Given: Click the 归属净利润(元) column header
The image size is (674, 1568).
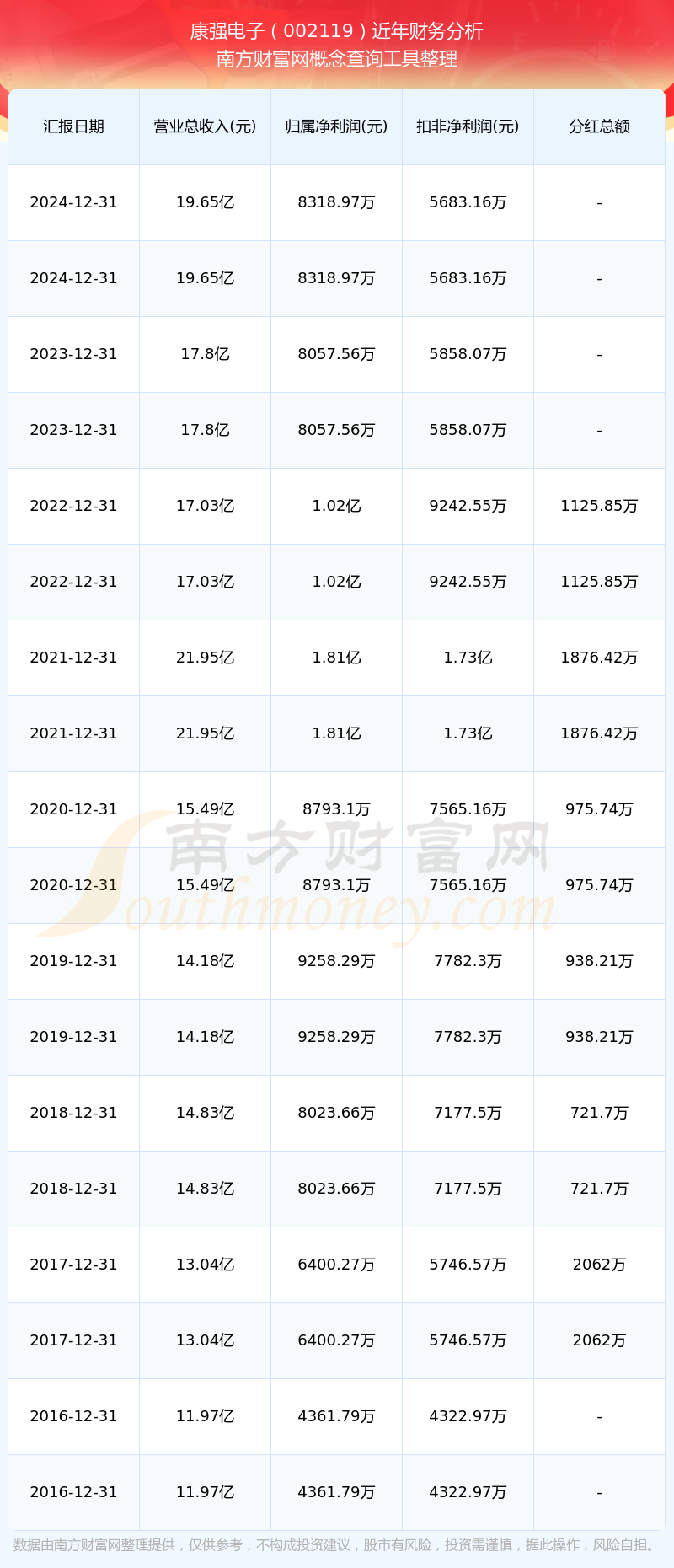Looking at the screenshot, I should click(336, 126).
